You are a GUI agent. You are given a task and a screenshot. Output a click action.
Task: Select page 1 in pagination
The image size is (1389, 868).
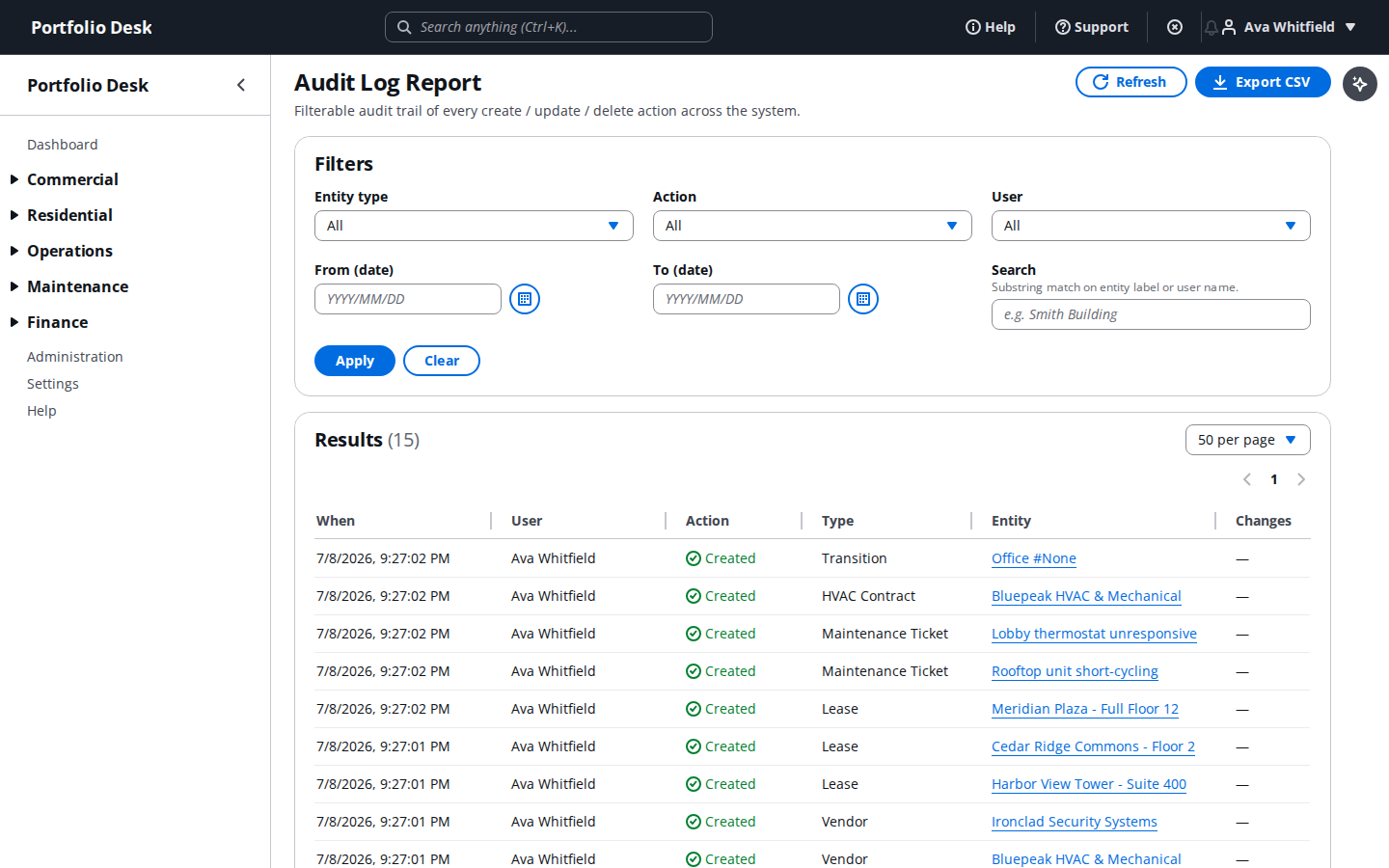point(1274,479)
